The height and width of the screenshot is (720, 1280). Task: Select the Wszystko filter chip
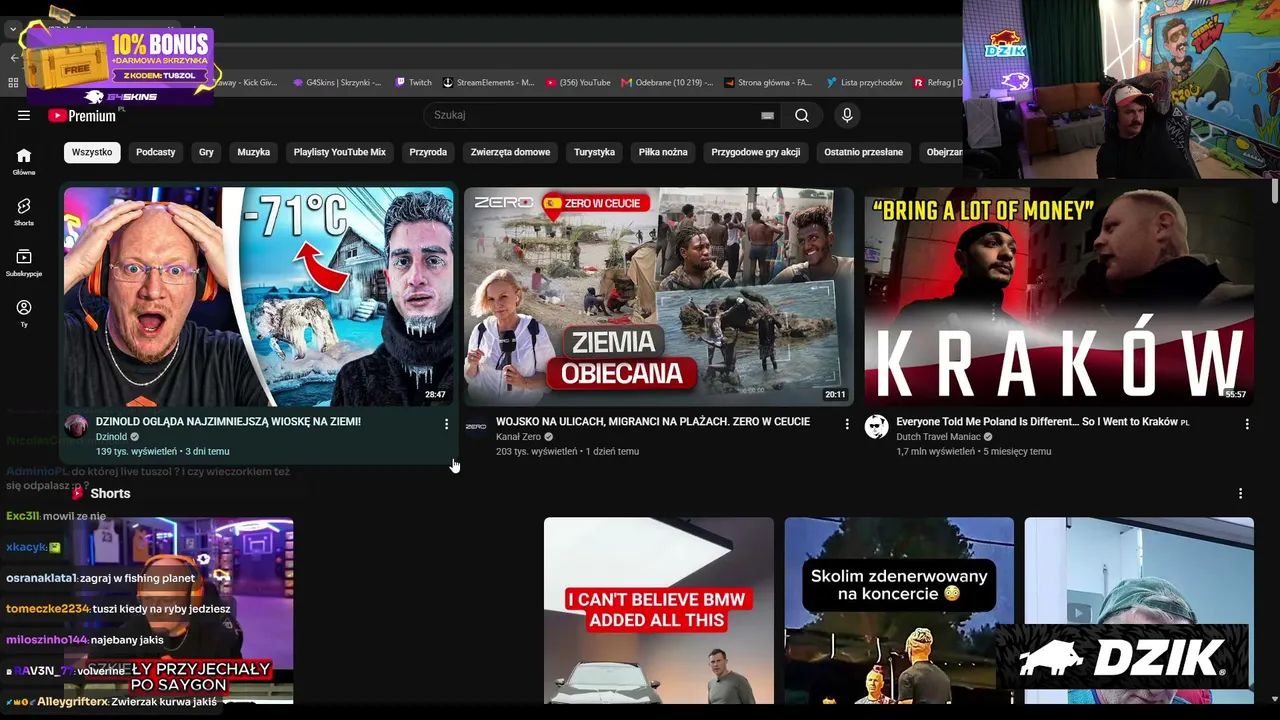coord(92,152)
